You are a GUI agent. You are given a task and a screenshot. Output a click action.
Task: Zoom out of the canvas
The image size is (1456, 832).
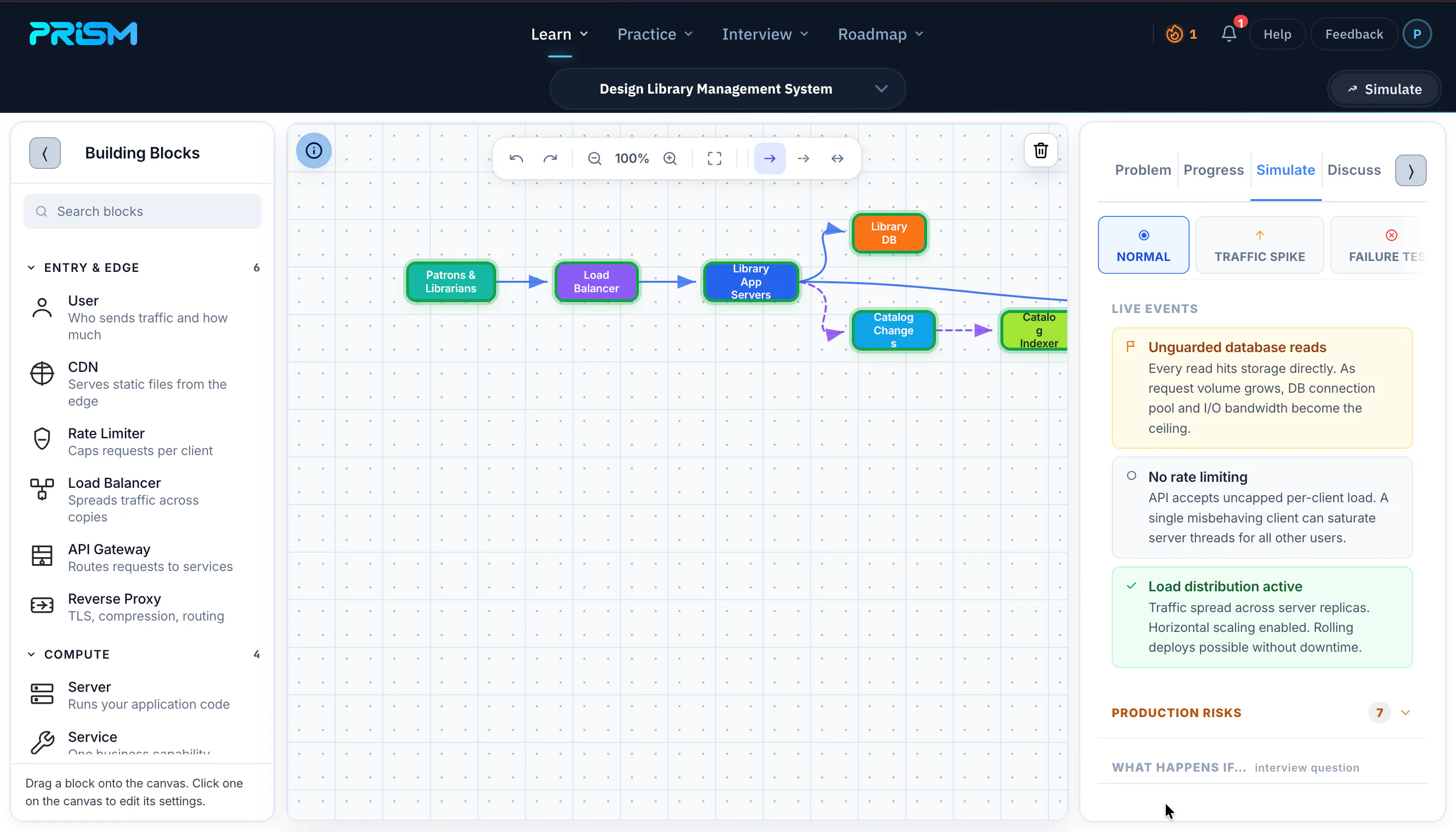pyautogui.click(x=594, y=158)
